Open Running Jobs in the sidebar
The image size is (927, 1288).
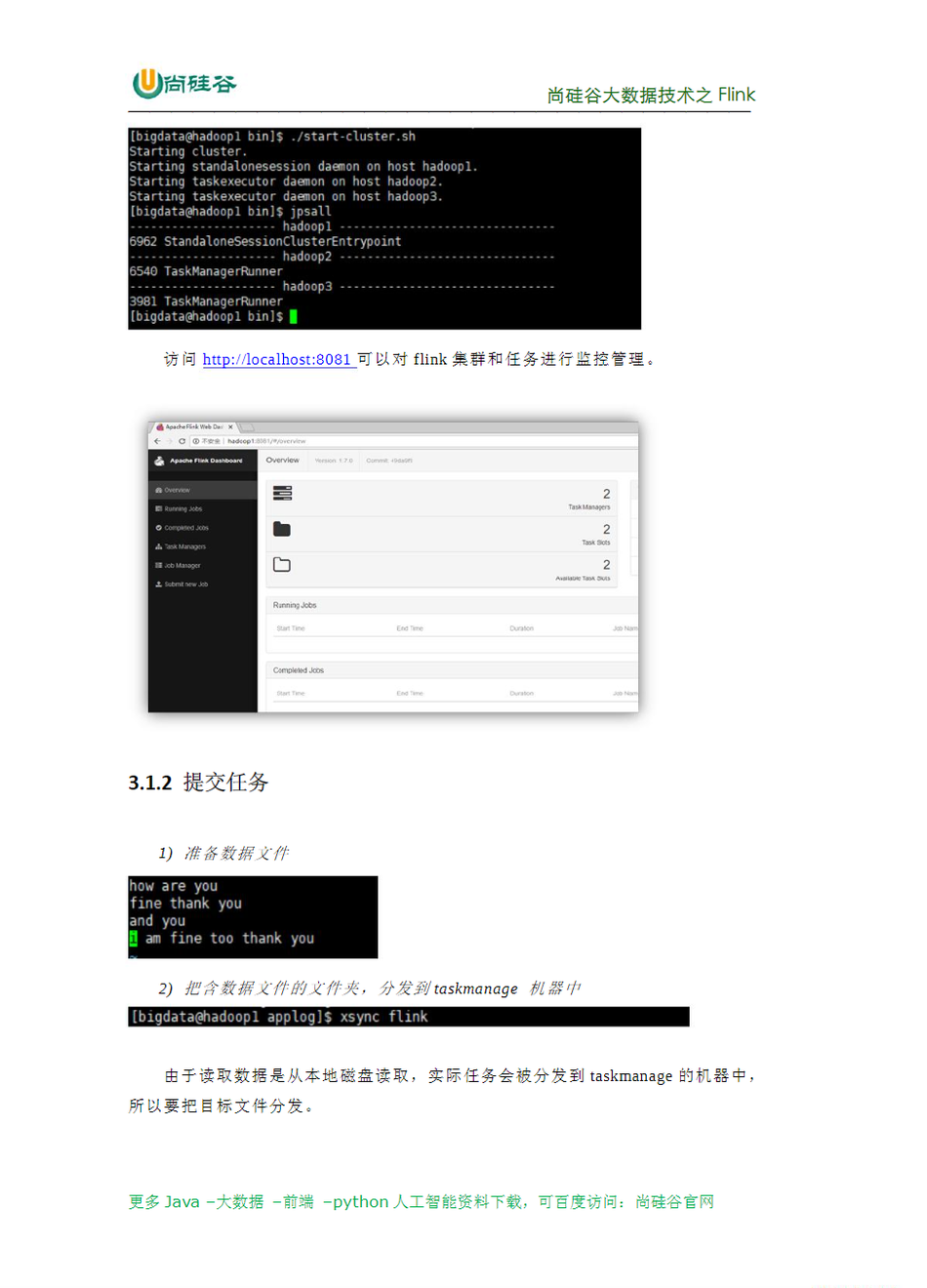[x=182, y=509]
